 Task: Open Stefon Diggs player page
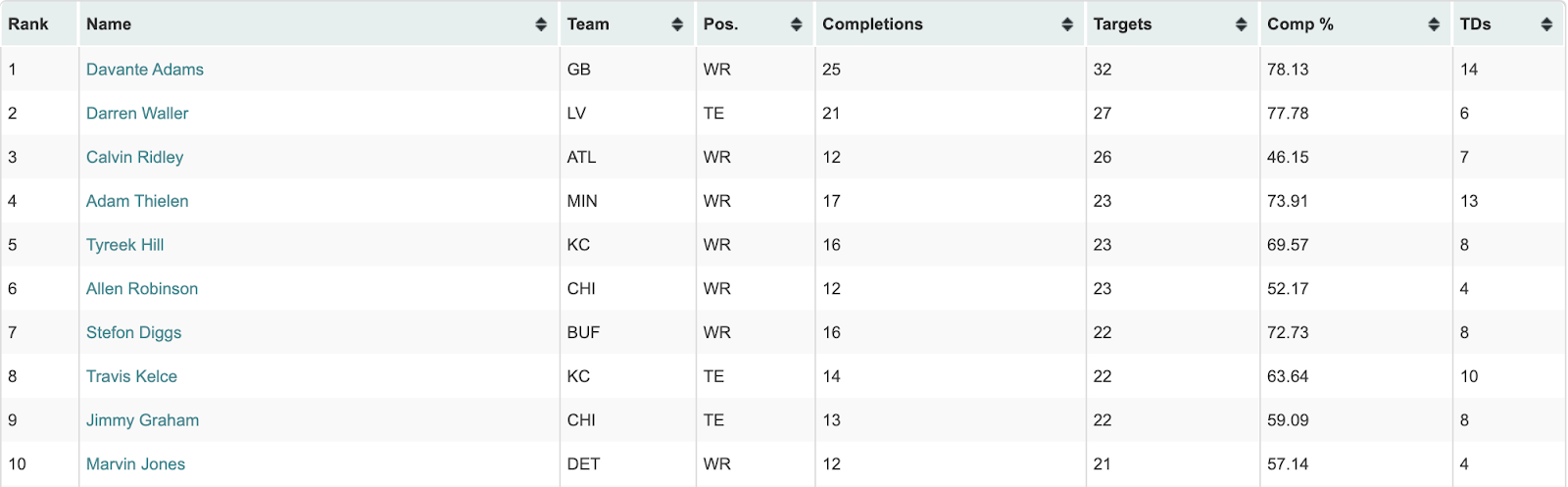tap(134, 333)
